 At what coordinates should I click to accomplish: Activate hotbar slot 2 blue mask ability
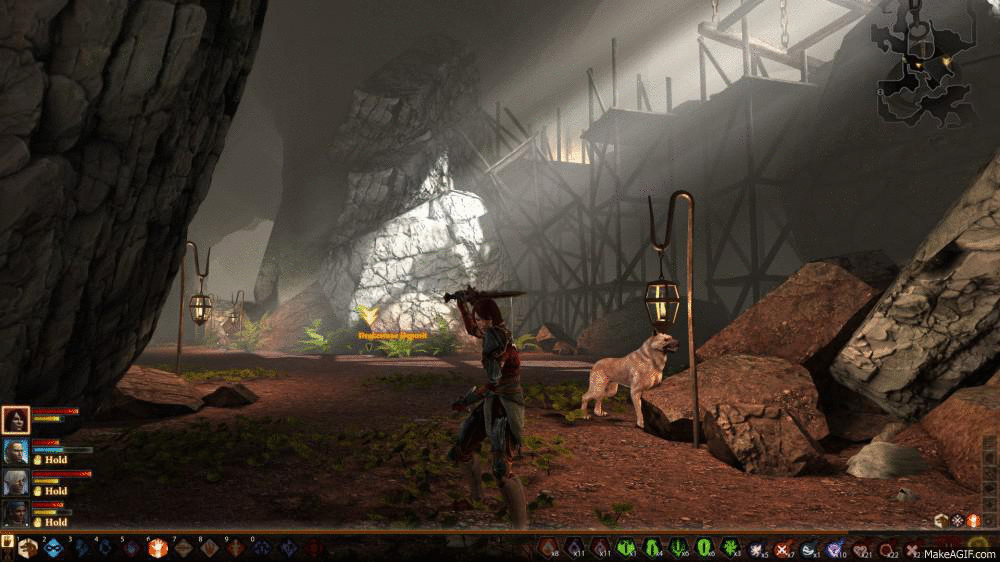pos(54,548)
